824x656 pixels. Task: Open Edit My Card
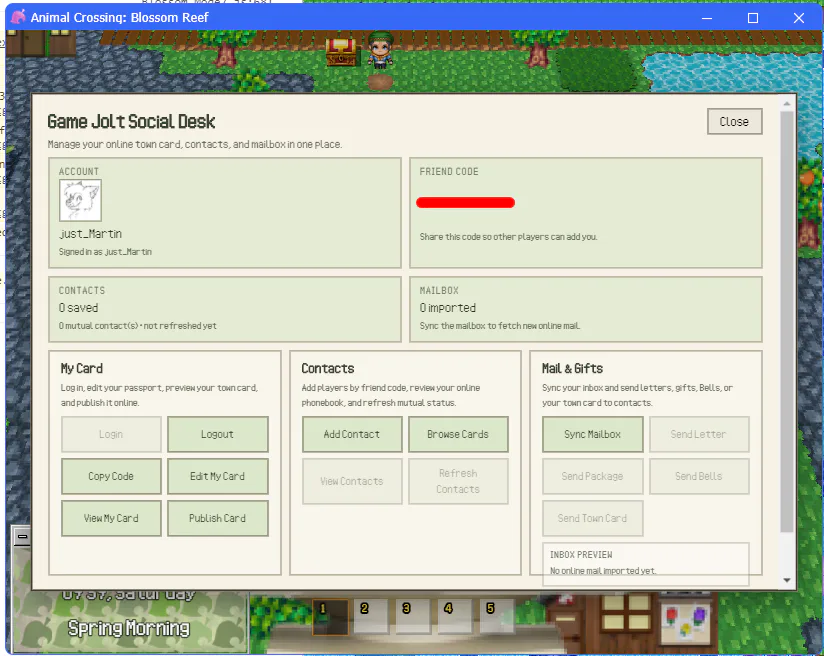(x=218, y=476)
